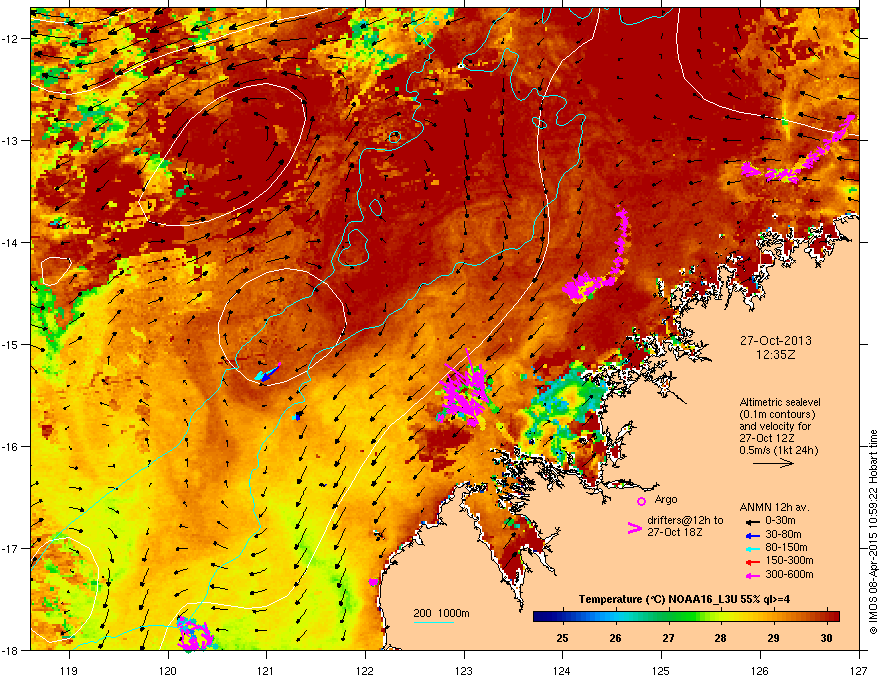Click the '119' longitude axis label
This screenshot has height=680, width=880.
69,670
